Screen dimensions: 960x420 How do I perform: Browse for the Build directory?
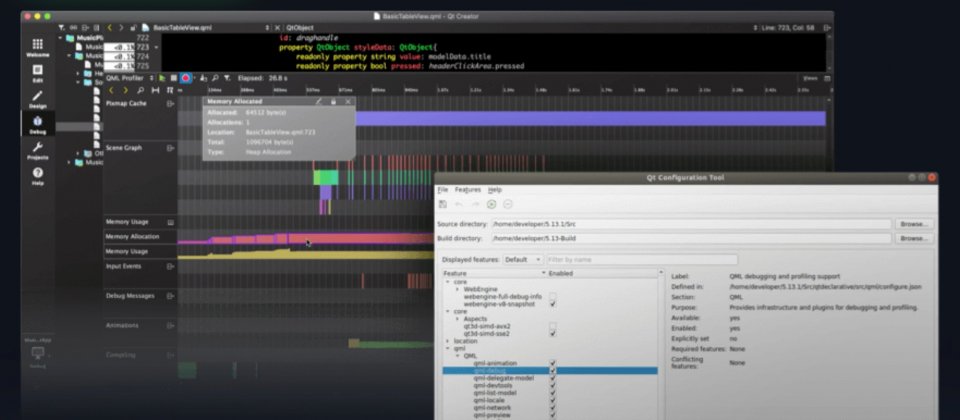914,238
